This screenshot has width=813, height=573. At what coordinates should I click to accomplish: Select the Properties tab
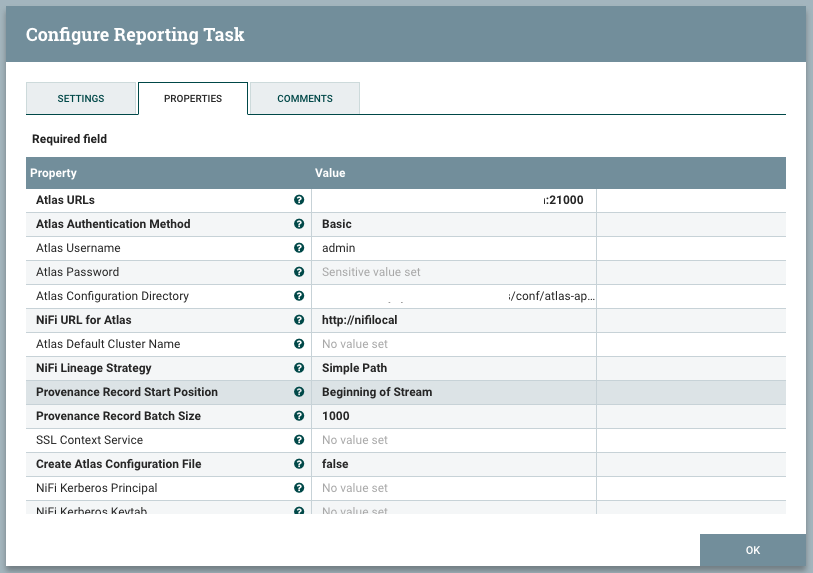point(193,99)
